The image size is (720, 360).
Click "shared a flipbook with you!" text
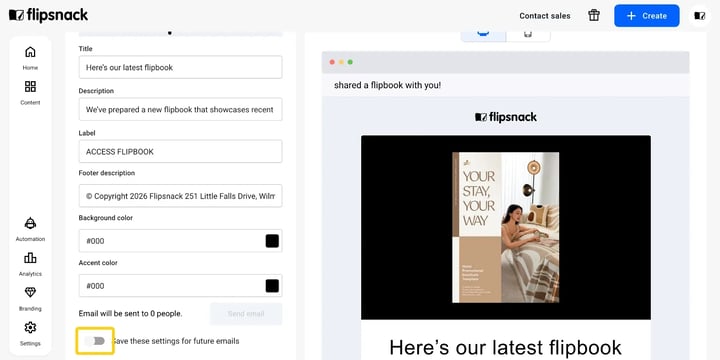pos(388,85)
